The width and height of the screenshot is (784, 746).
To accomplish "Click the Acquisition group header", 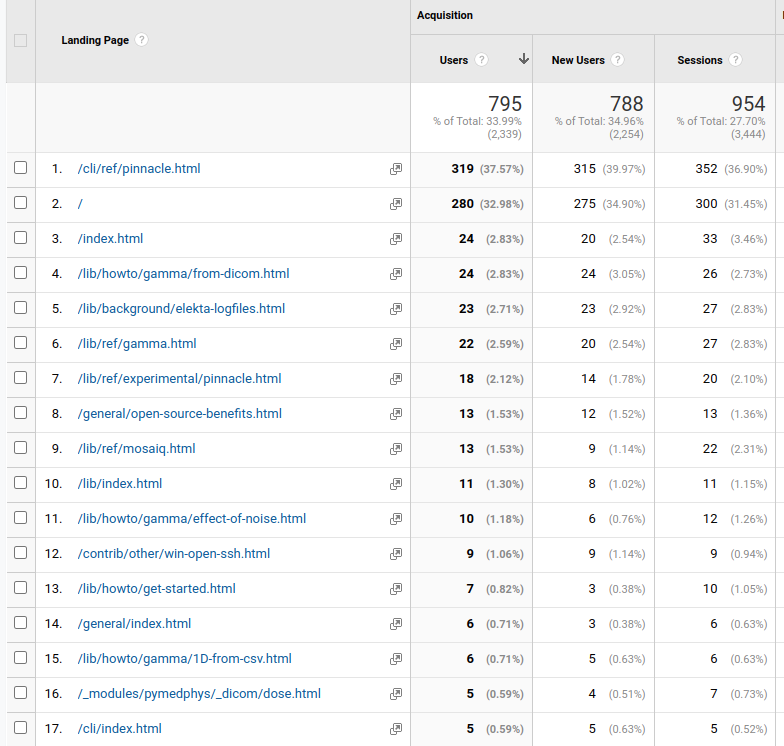I will [x=444, y=16].
